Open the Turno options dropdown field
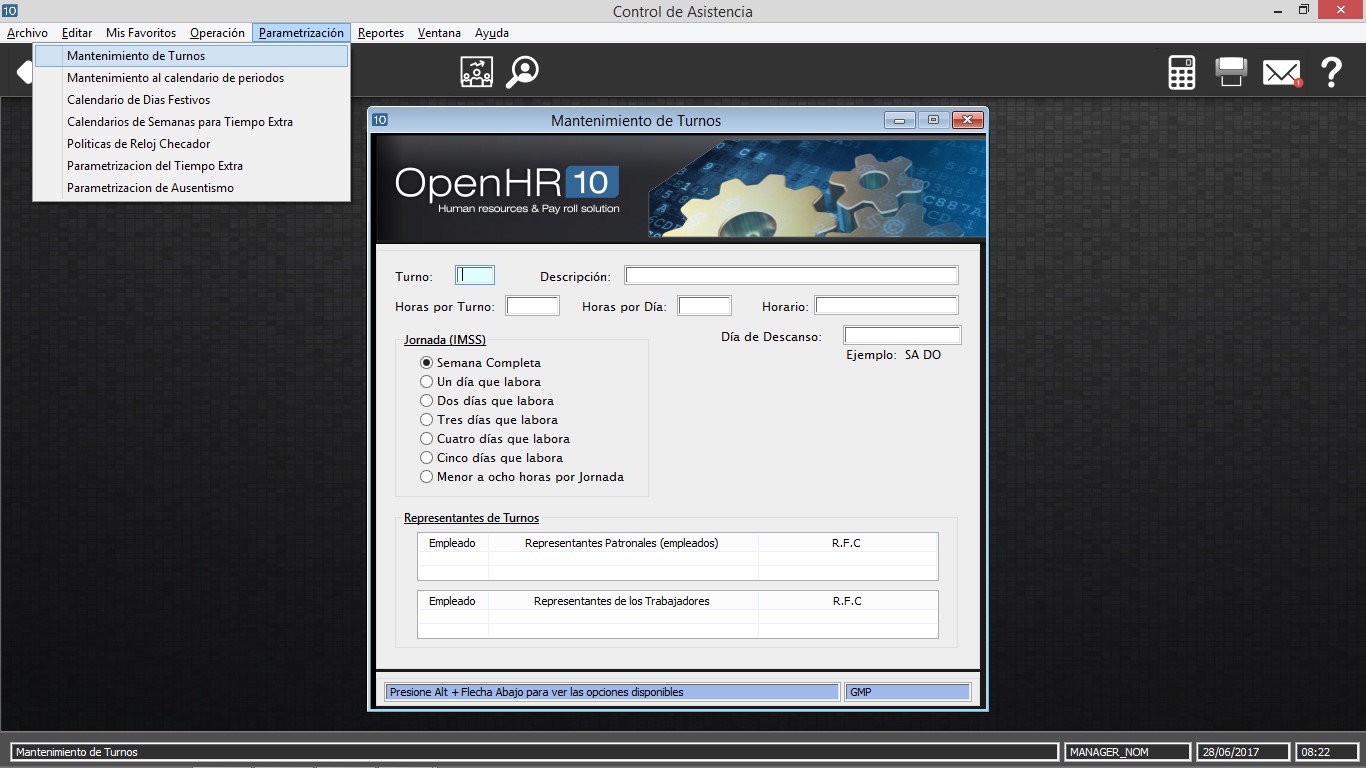Screen dimensions: 1366x768 pyautogui.click(x=474, y=274)
